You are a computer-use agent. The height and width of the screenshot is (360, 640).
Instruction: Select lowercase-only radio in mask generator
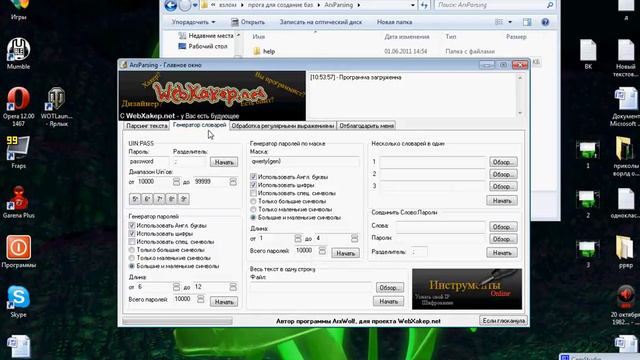click(x=253, y=209)
